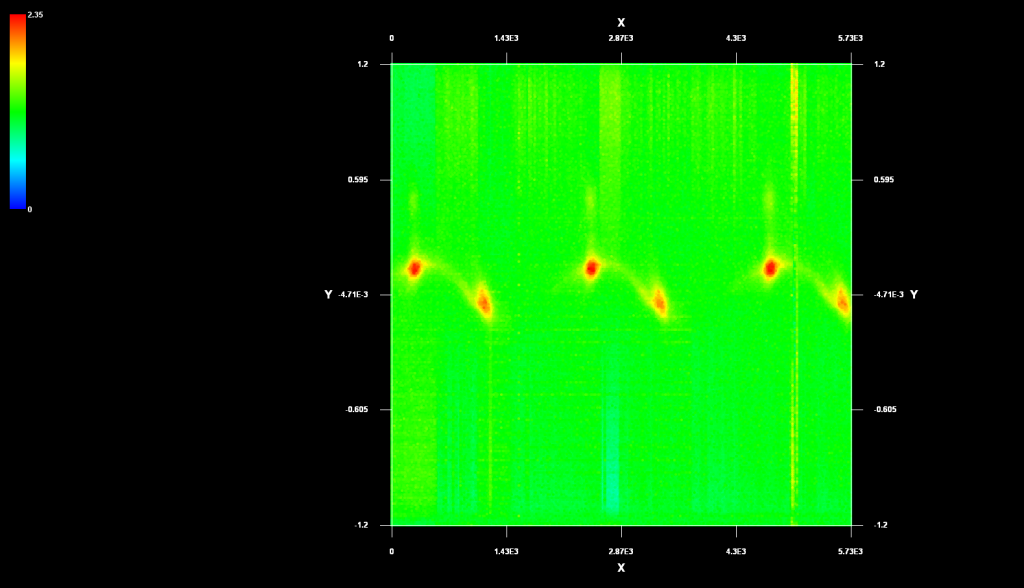The width and height of the screenshot is (1024, 588).
Task: Click the 0 tick label on top axis
Action: pyautogui.click(x=391, y=38)
